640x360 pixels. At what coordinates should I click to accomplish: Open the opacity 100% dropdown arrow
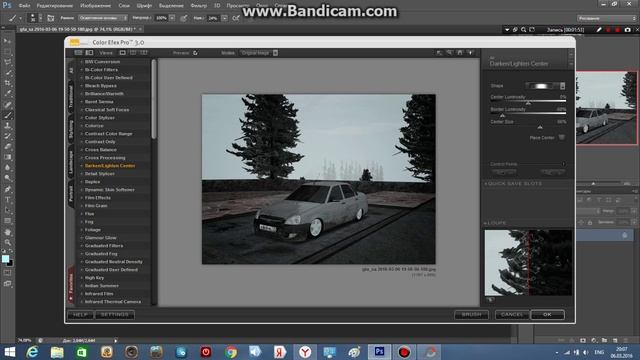point(172,18)
